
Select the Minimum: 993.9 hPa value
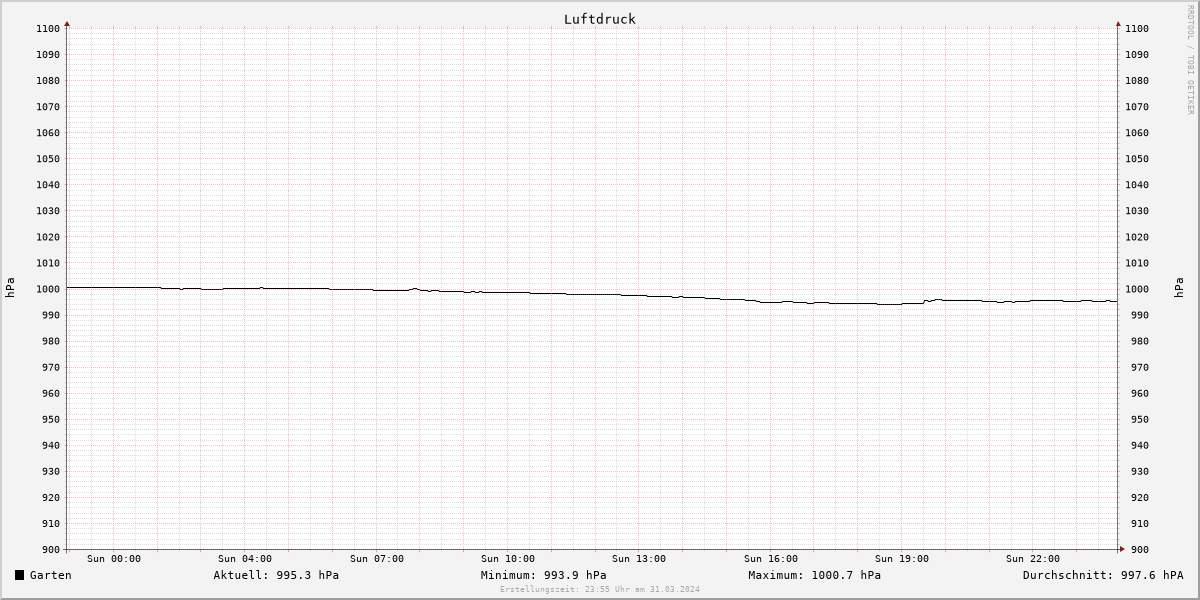click(x=543, y=575)
